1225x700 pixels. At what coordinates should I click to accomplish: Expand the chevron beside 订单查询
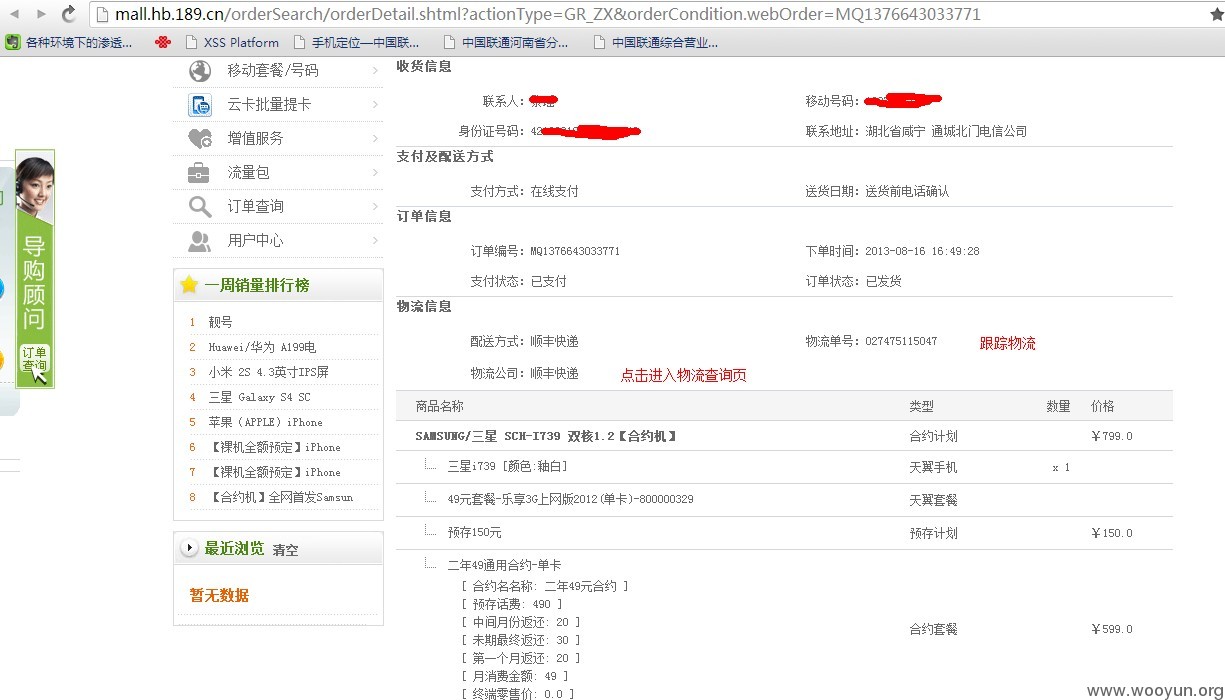(x=375, y=206)
